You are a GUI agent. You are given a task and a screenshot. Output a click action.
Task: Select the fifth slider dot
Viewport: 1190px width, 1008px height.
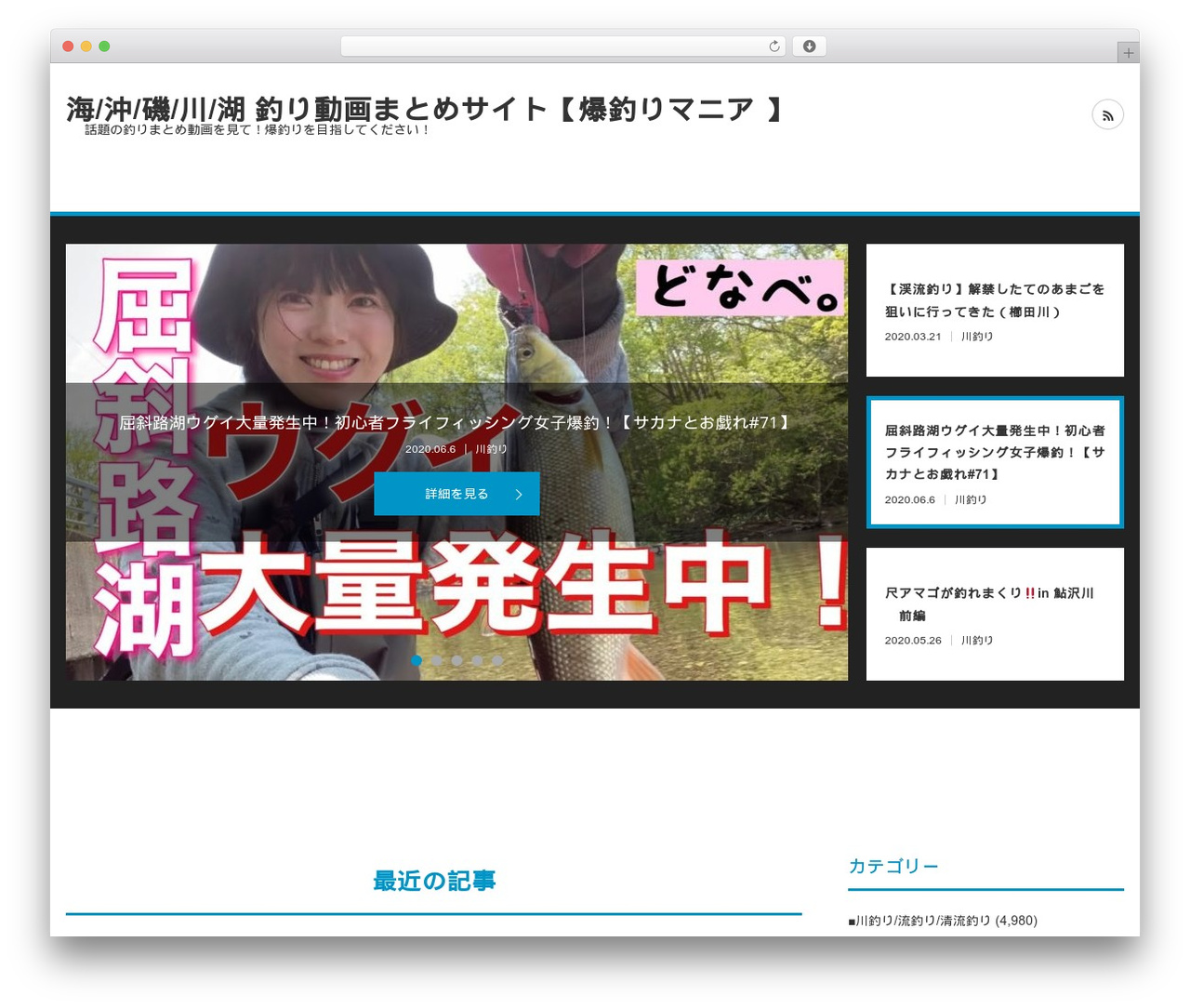pos(497,660)
